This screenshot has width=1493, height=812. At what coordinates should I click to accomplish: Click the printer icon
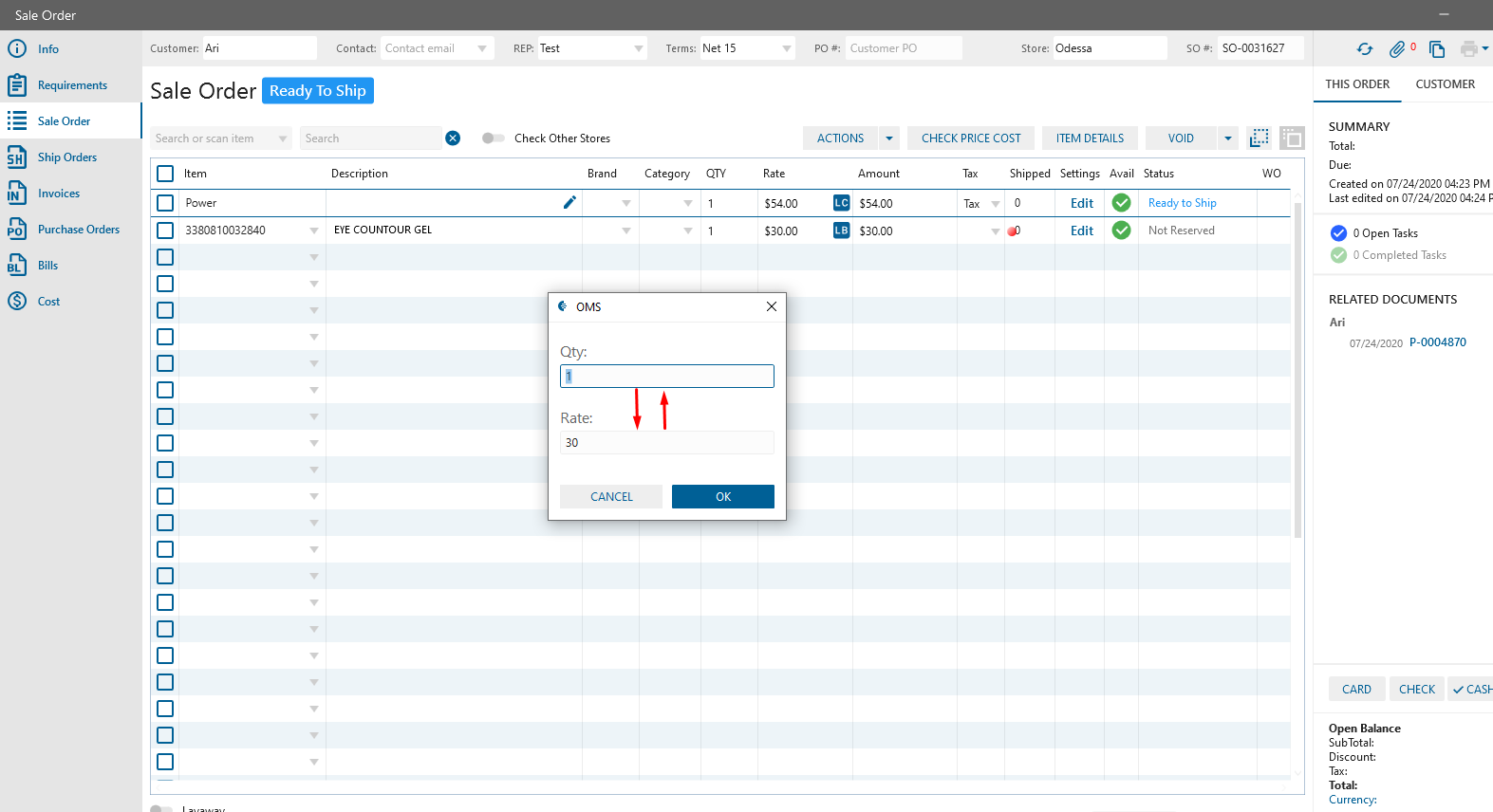1469,49
